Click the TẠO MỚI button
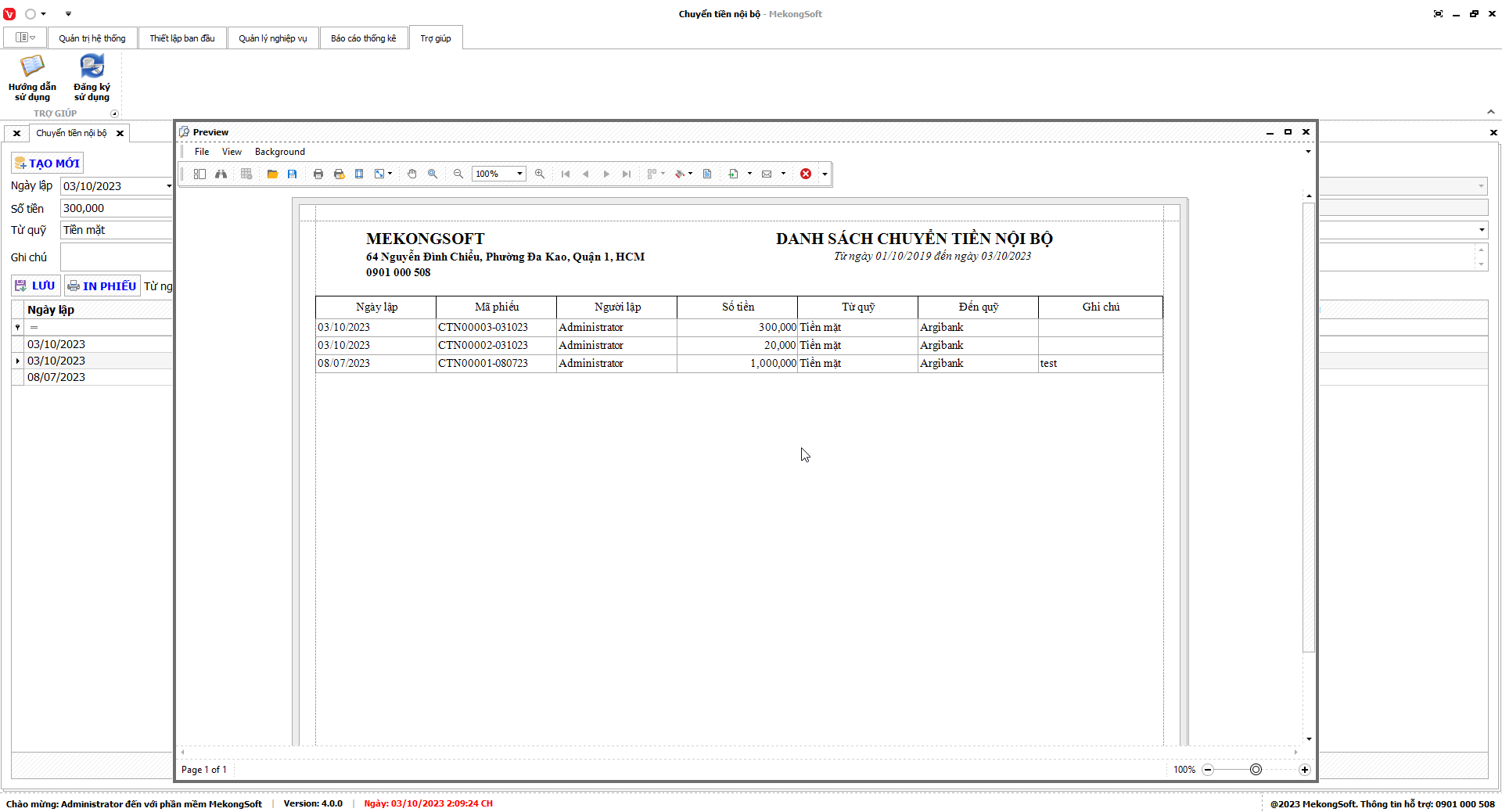1502x812 pixels. coord(48,163)
